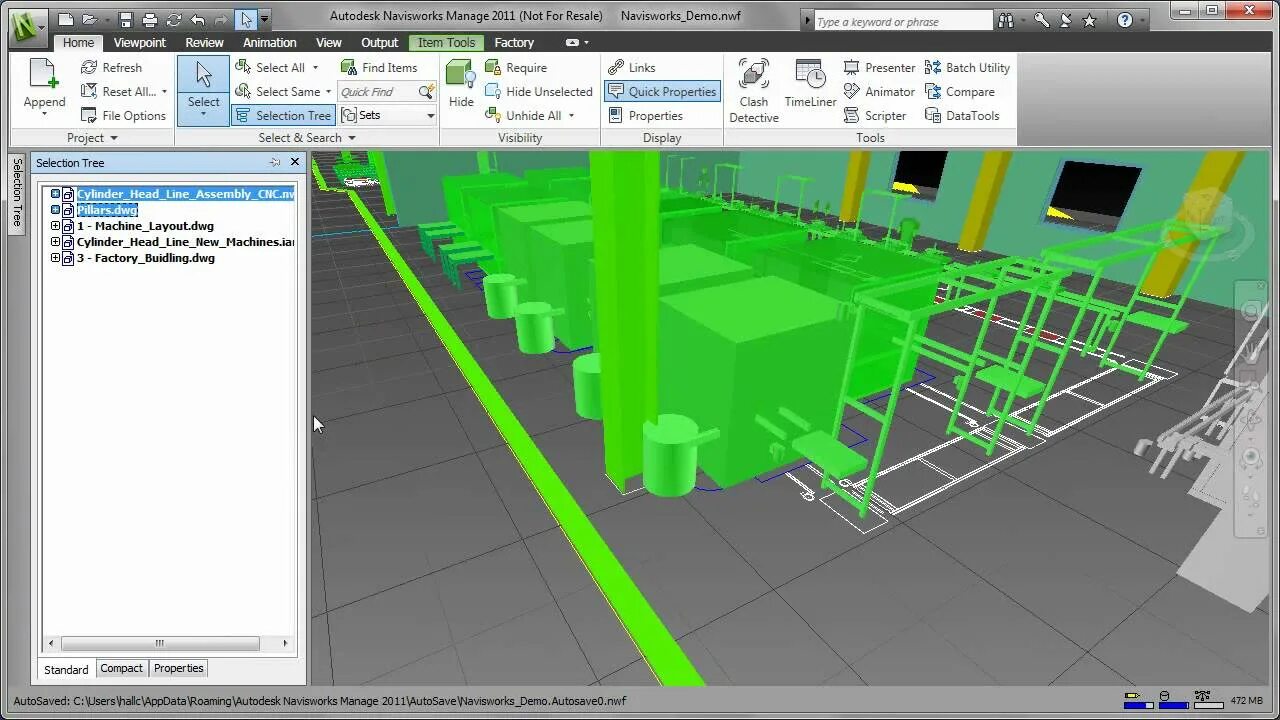The image size is (1280, 720).
Task: Open the Help question mark icon
Action: coord(1125,20)
